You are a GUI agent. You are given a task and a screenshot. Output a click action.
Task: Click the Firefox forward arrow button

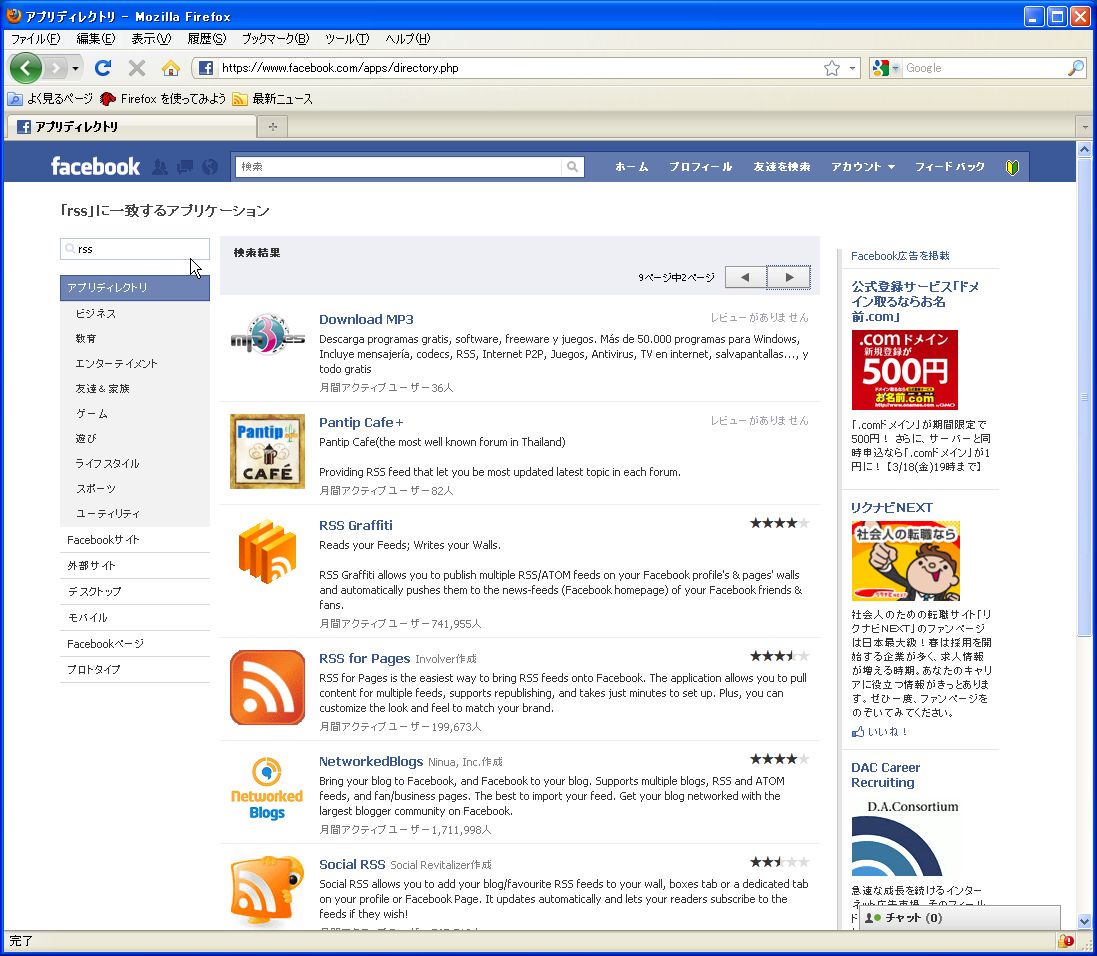(x=56, y=68)
